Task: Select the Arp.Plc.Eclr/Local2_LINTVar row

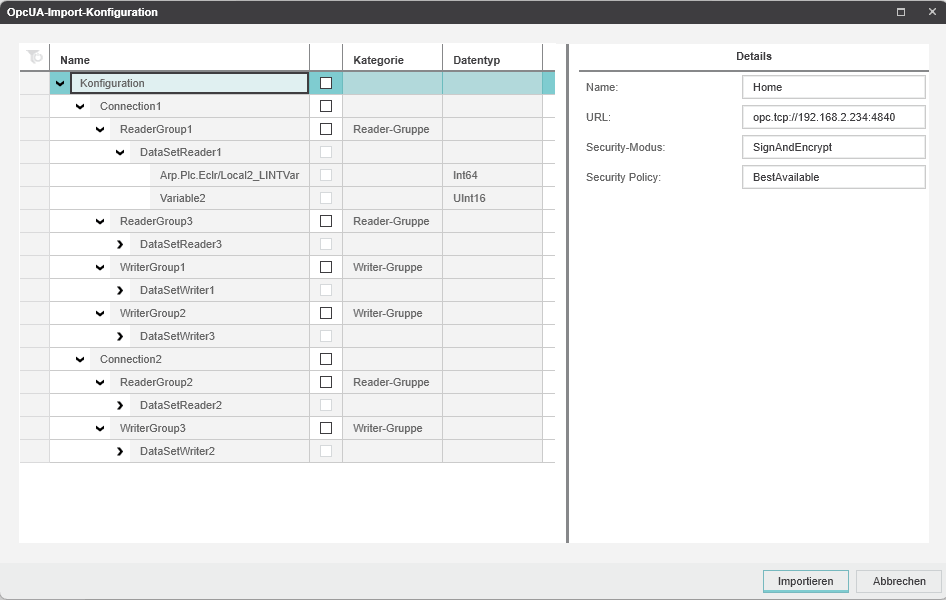Action: coord(229,175)
